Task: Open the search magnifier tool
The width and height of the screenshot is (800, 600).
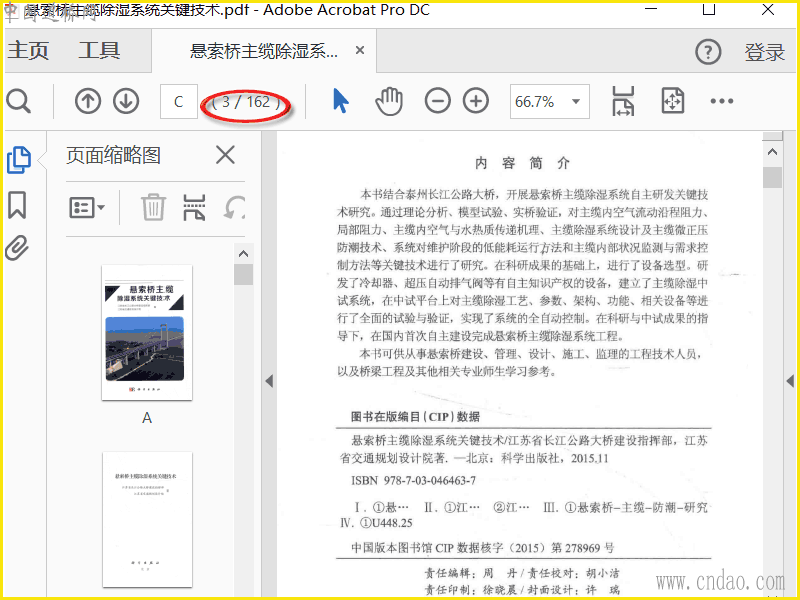Action: 19,101
